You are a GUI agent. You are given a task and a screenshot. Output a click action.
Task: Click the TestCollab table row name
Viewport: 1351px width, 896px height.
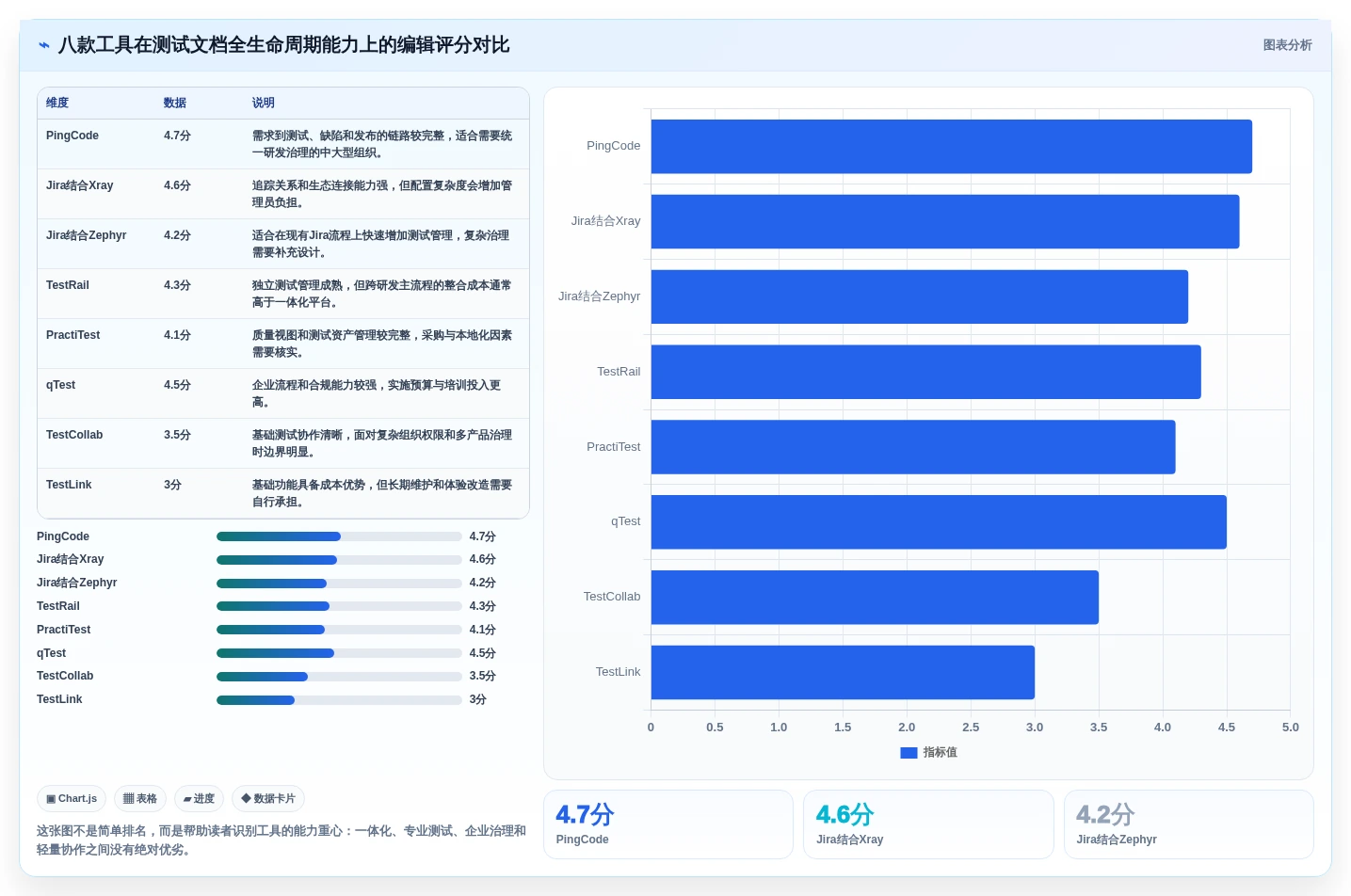(74, 435)
